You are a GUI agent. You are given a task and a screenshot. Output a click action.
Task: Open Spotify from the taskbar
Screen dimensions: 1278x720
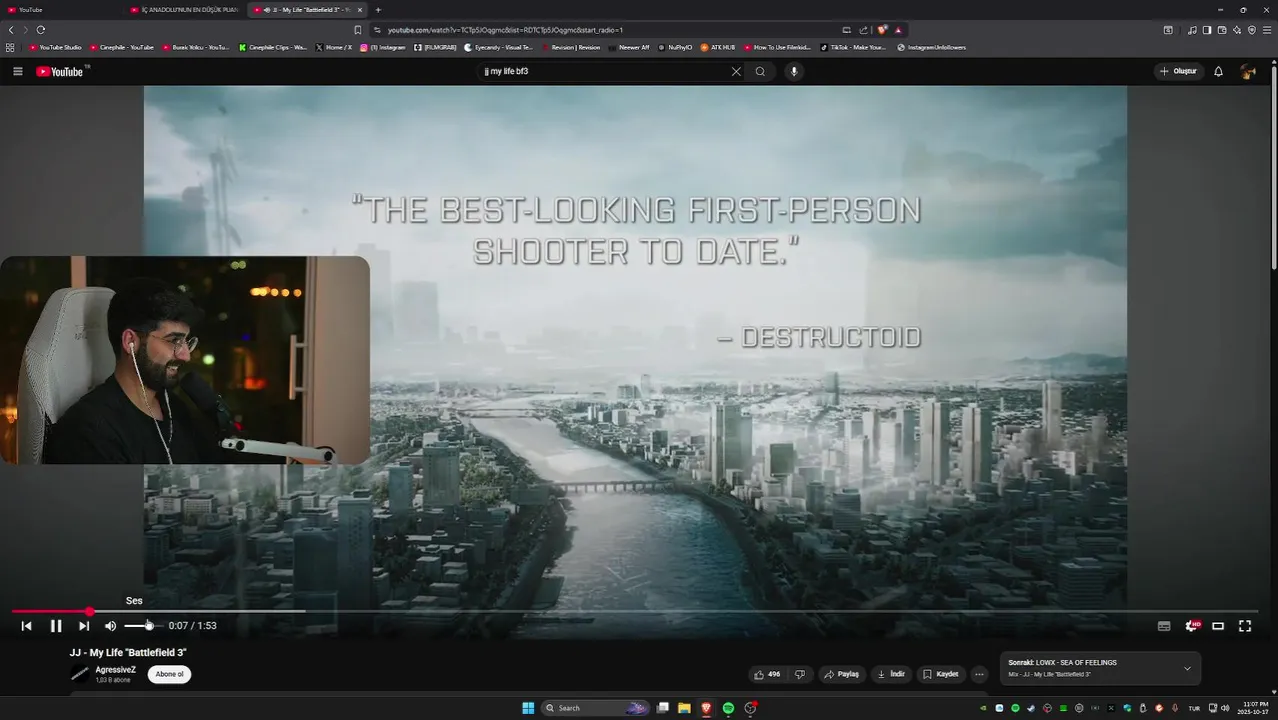pos(728,708)
